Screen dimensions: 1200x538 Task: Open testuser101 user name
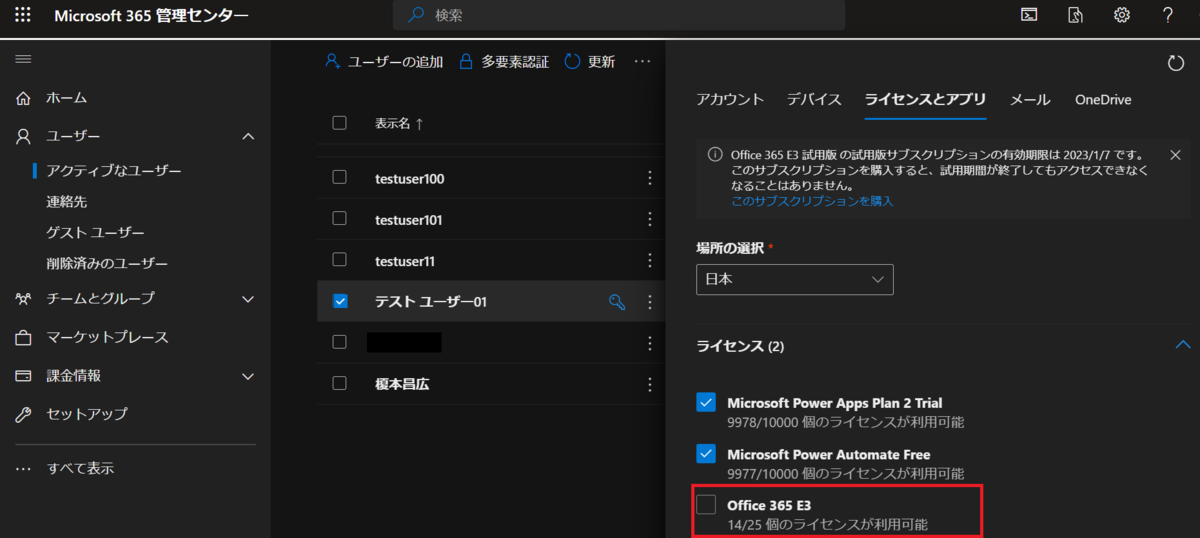(x=408, y=219)
